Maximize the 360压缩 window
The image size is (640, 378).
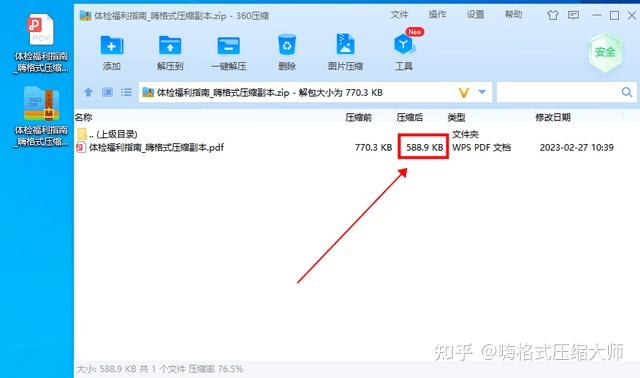[x=614, y=16]
